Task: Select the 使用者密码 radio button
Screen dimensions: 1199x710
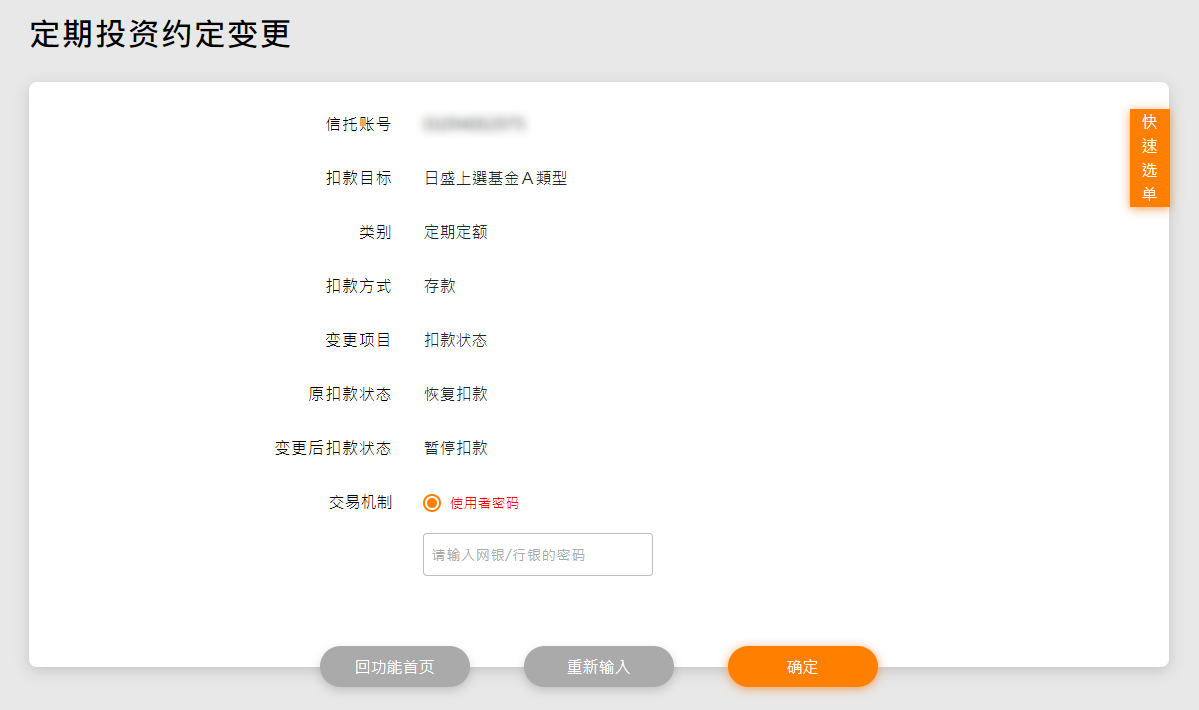Action: click(432, 503)
